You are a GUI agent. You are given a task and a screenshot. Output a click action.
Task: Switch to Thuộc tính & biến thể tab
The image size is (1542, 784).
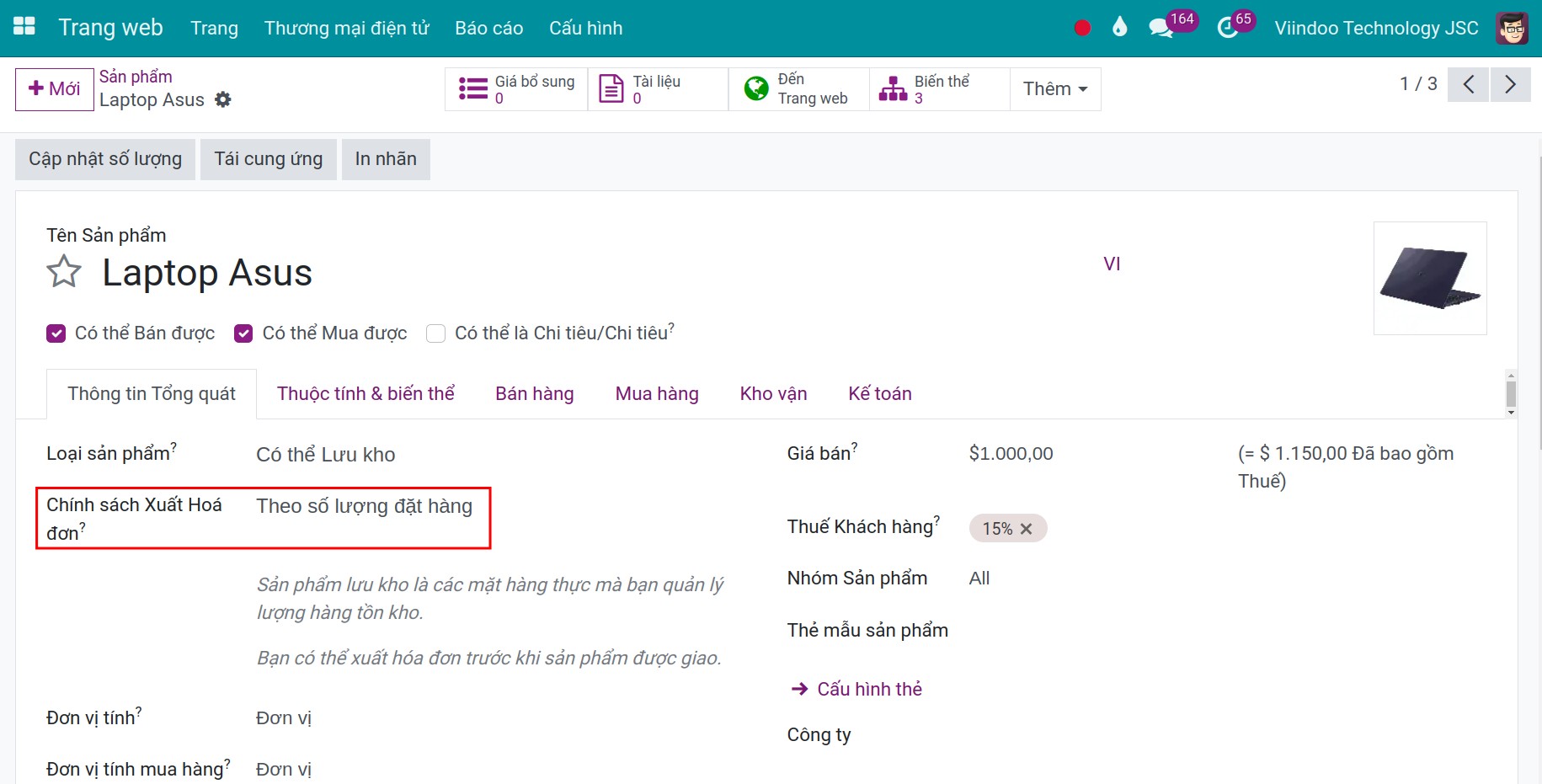[x=365, y=394]
